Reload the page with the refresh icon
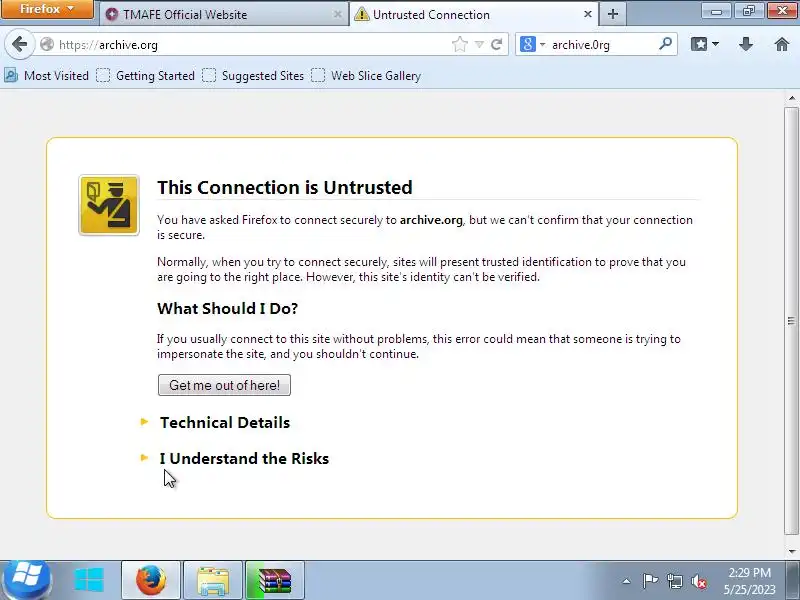This screenshot has height=600, width=800. pyautogui.click(x=496, y=44)
